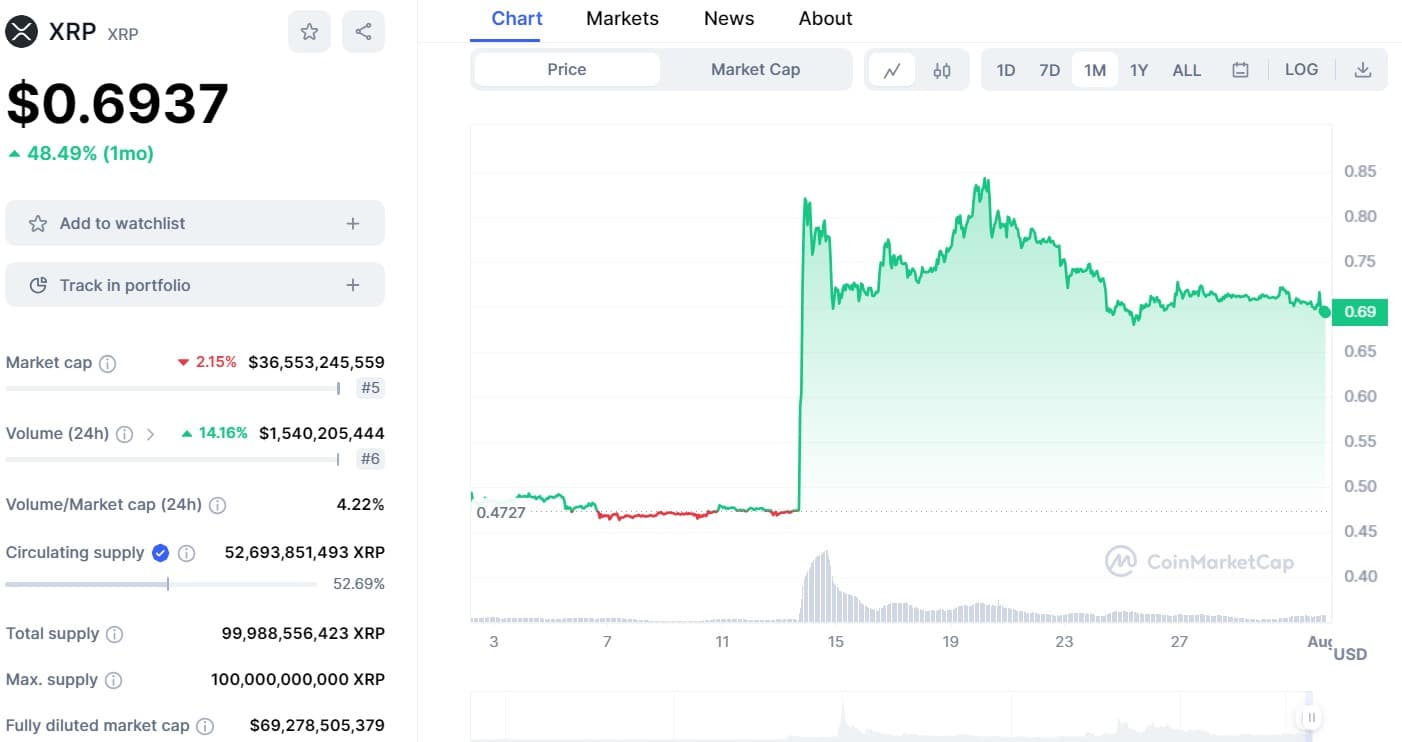Image resolution: width=1402 pixels, height=742 pixels.
Task: Show Volume/Market cap info icon
Action: click(x=217, y=505)
